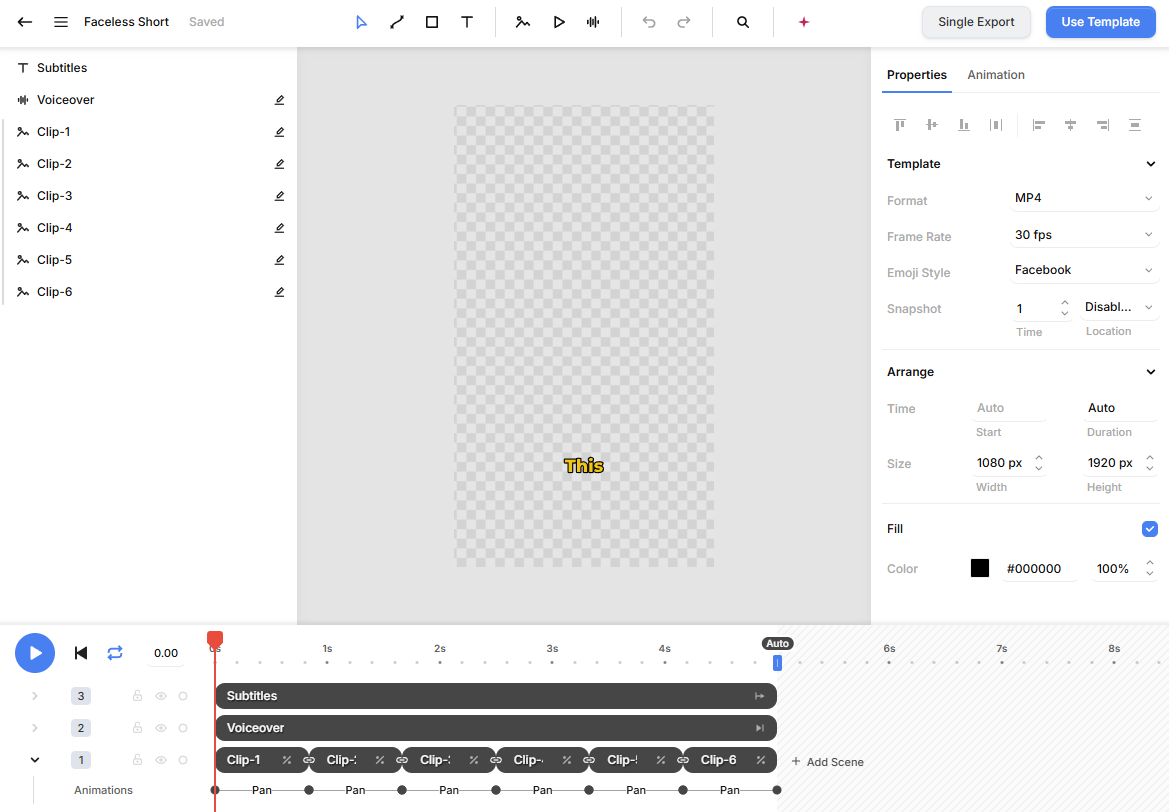Align elements to right edge

point(1103,125)
